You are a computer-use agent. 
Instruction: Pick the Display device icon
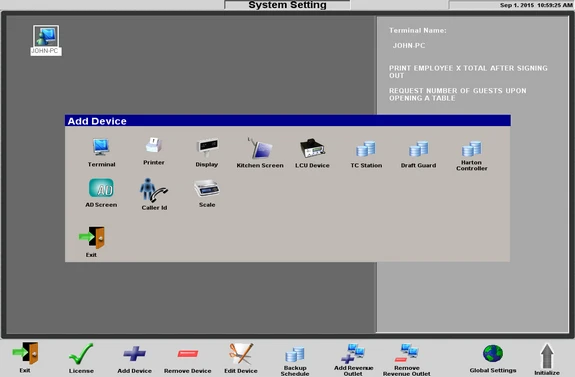pos(207,153)
